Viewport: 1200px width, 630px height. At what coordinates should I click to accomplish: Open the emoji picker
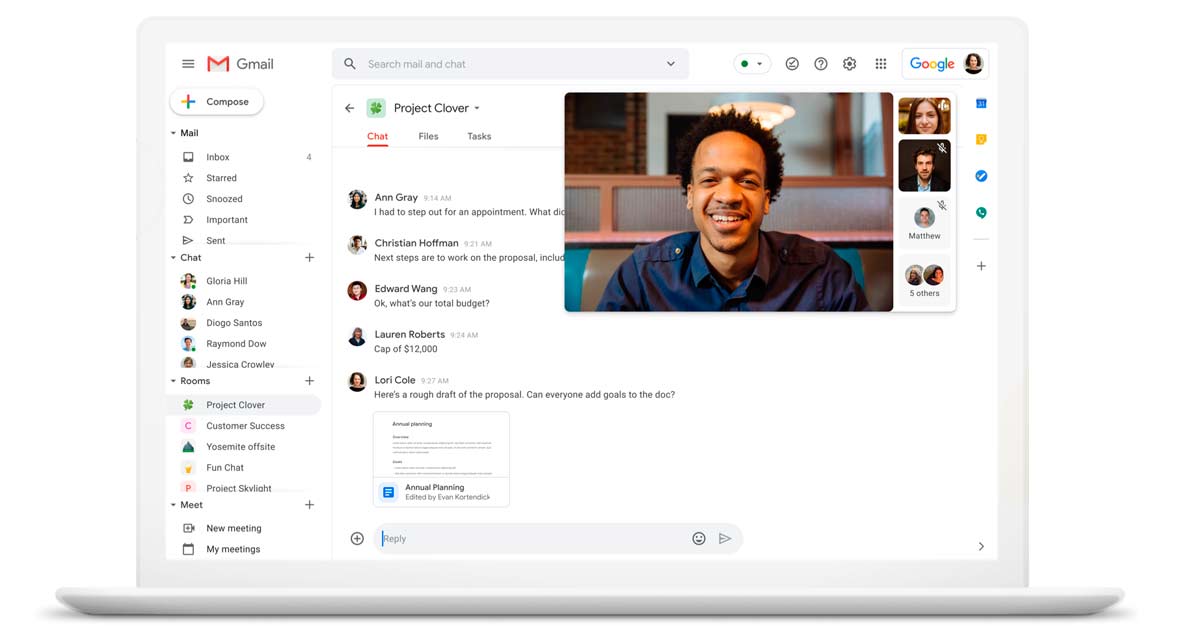[x=699, y=539]
